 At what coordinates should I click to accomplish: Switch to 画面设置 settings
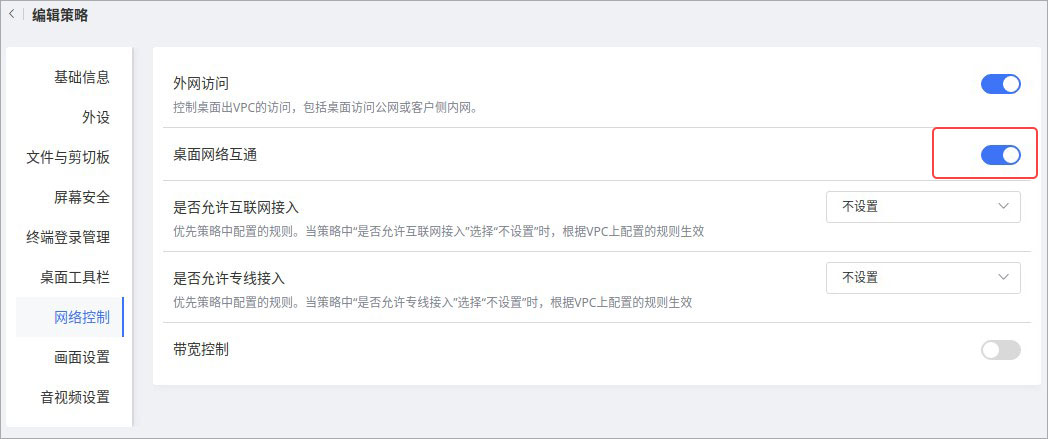(82, 357)
